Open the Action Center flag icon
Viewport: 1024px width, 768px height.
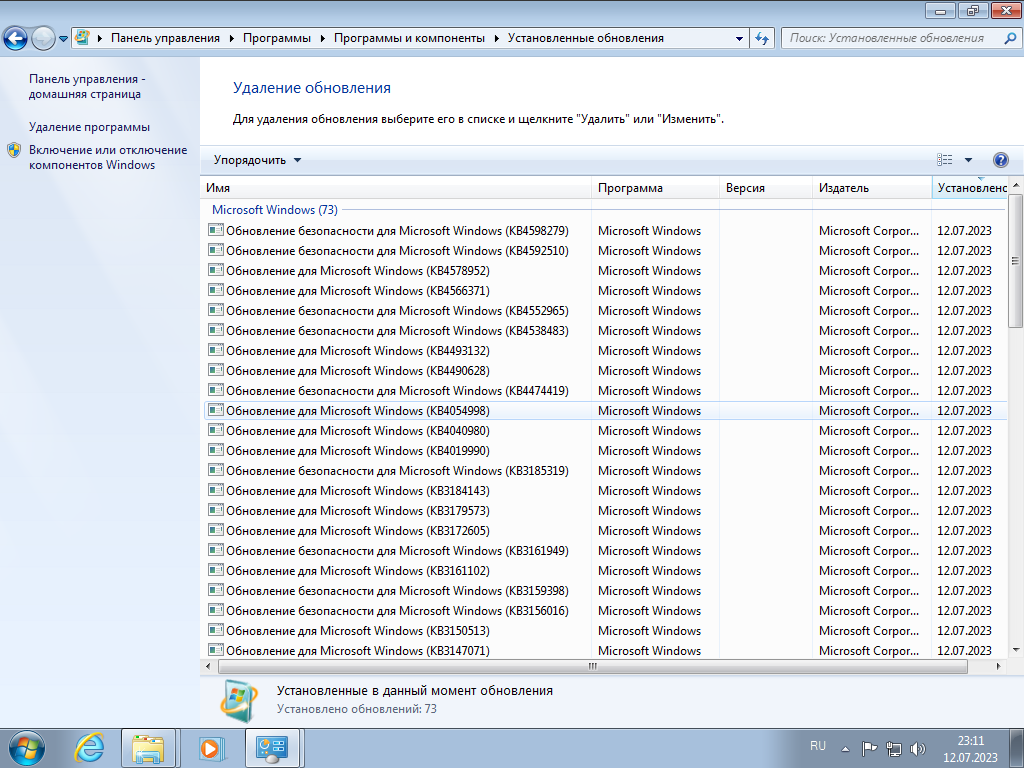click(869, 748)
